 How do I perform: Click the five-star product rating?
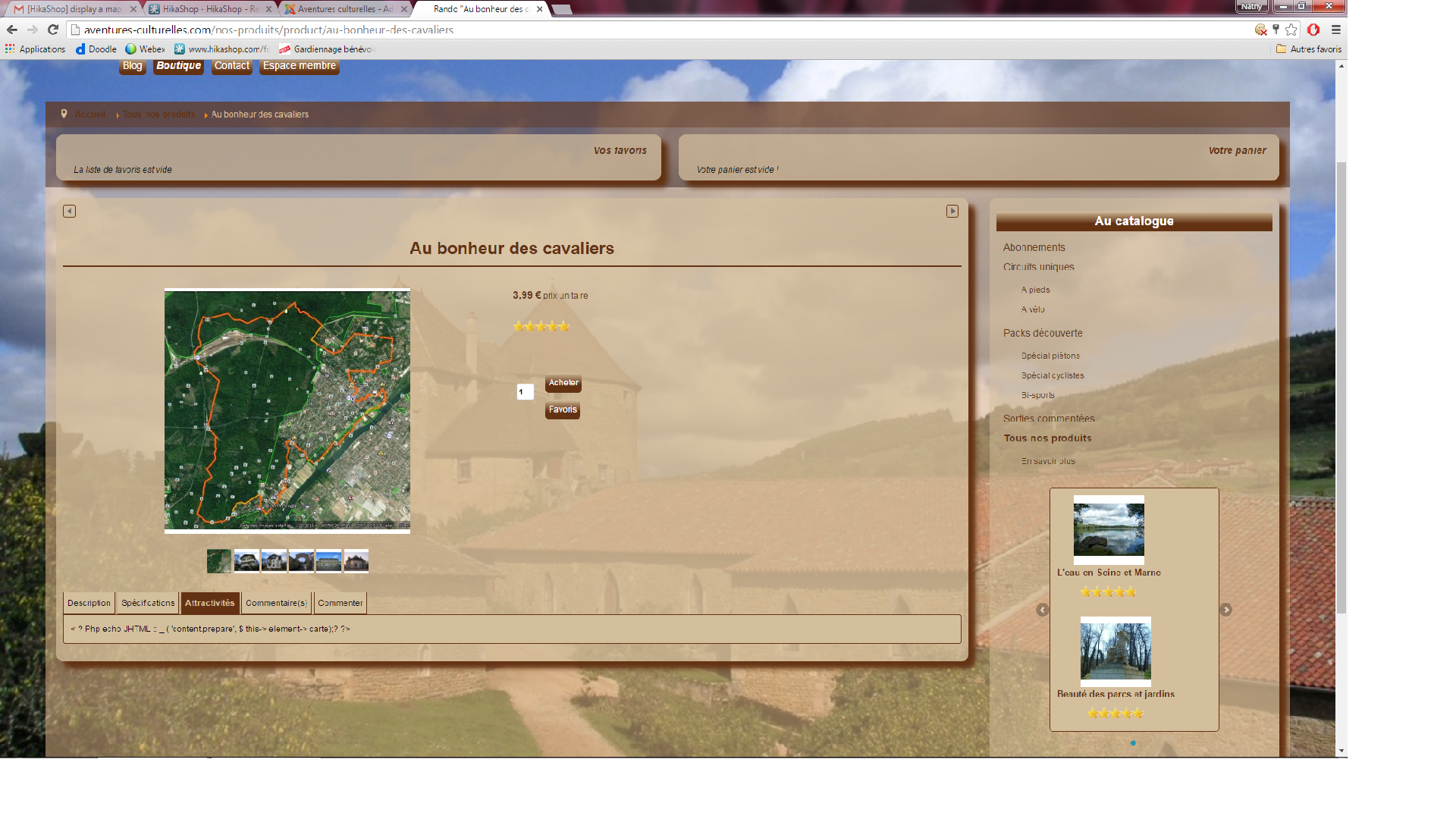[541, 327]
